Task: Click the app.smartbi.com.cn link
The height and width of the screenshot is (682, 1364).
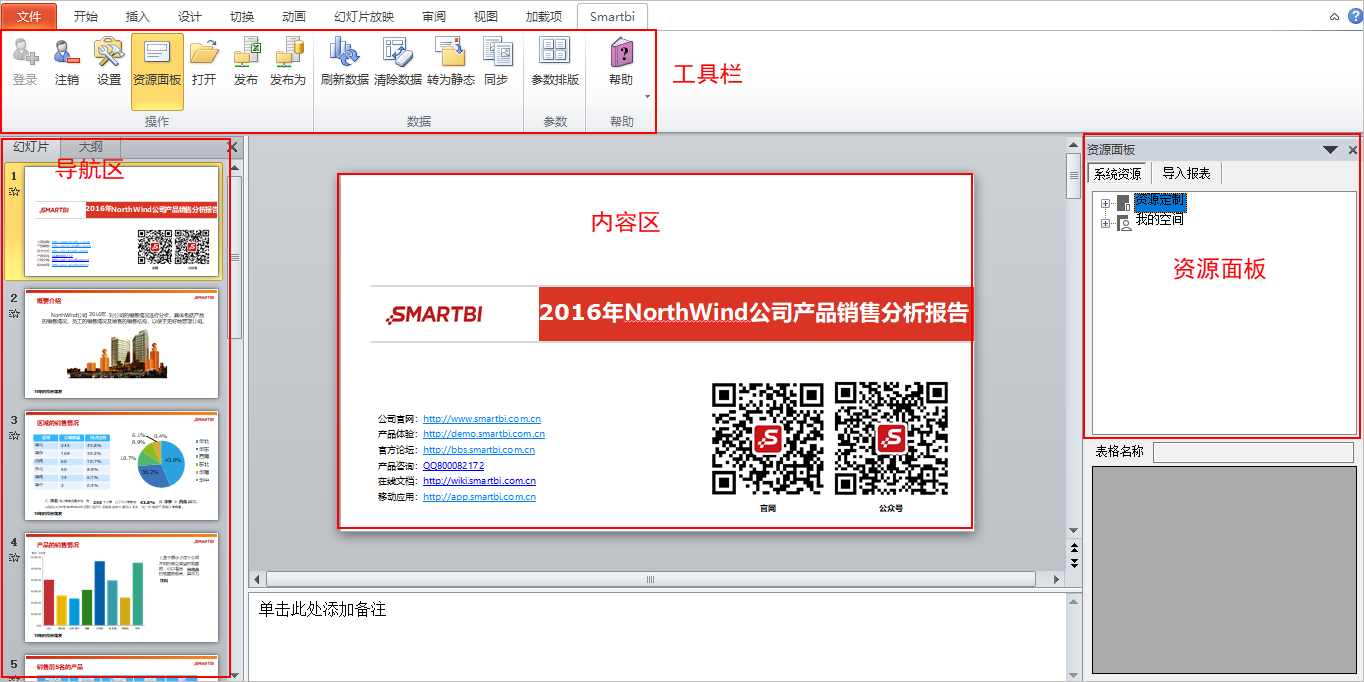Action: tap(479, 496)
